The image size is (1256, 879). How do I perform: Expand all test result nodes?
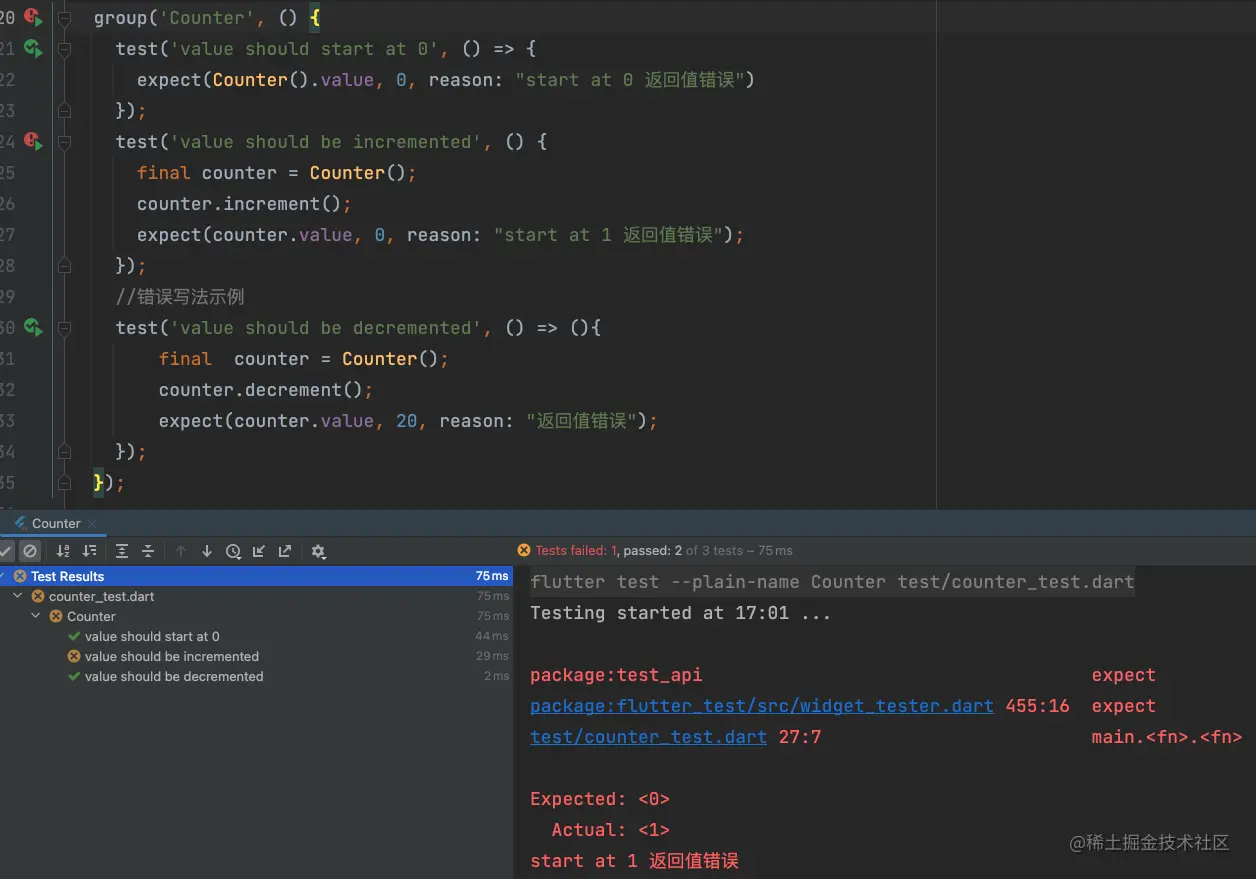(122, 551)
